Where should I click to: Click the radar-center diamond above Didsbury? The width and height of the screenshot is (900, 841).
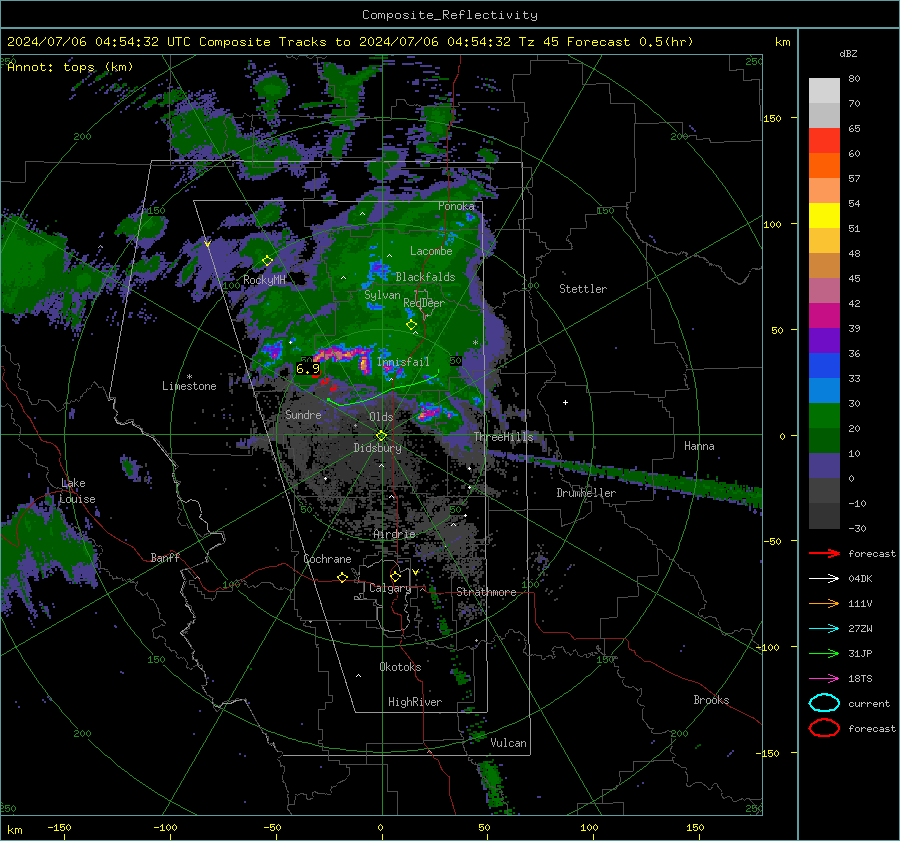pyautogui.click(x=381, y=435)
